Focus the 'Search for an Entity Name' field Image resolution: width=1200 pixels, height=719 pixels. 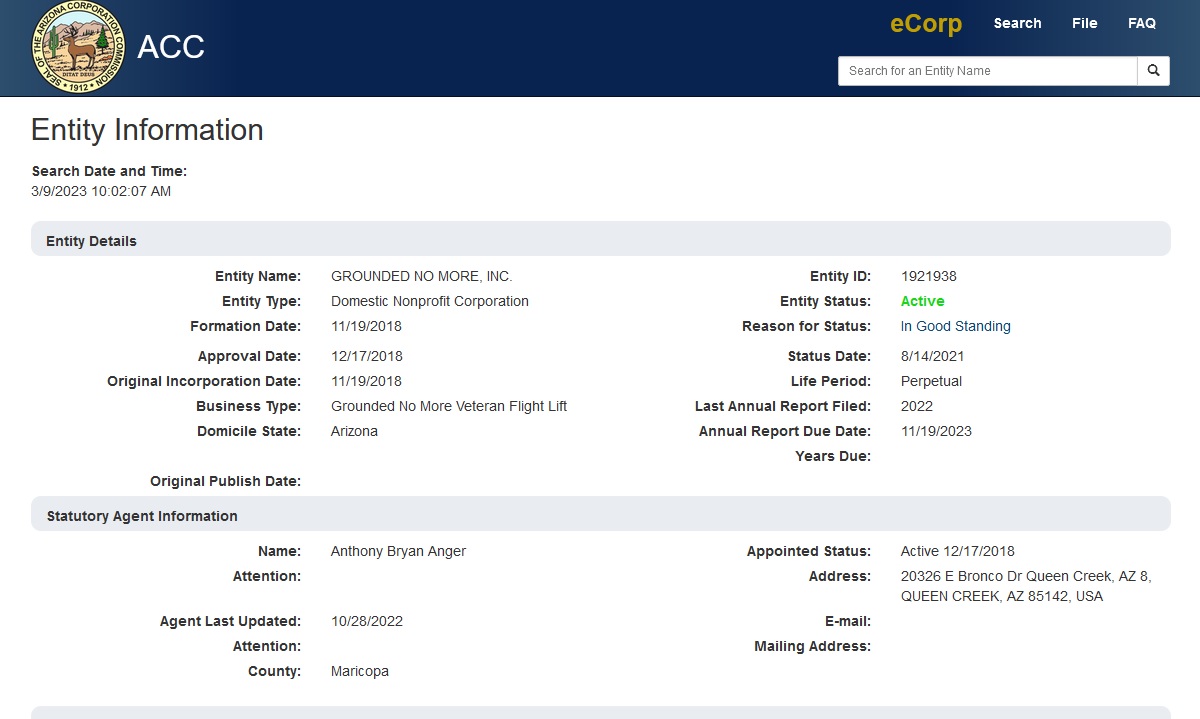pyautogui.click(x=987, y=71)
